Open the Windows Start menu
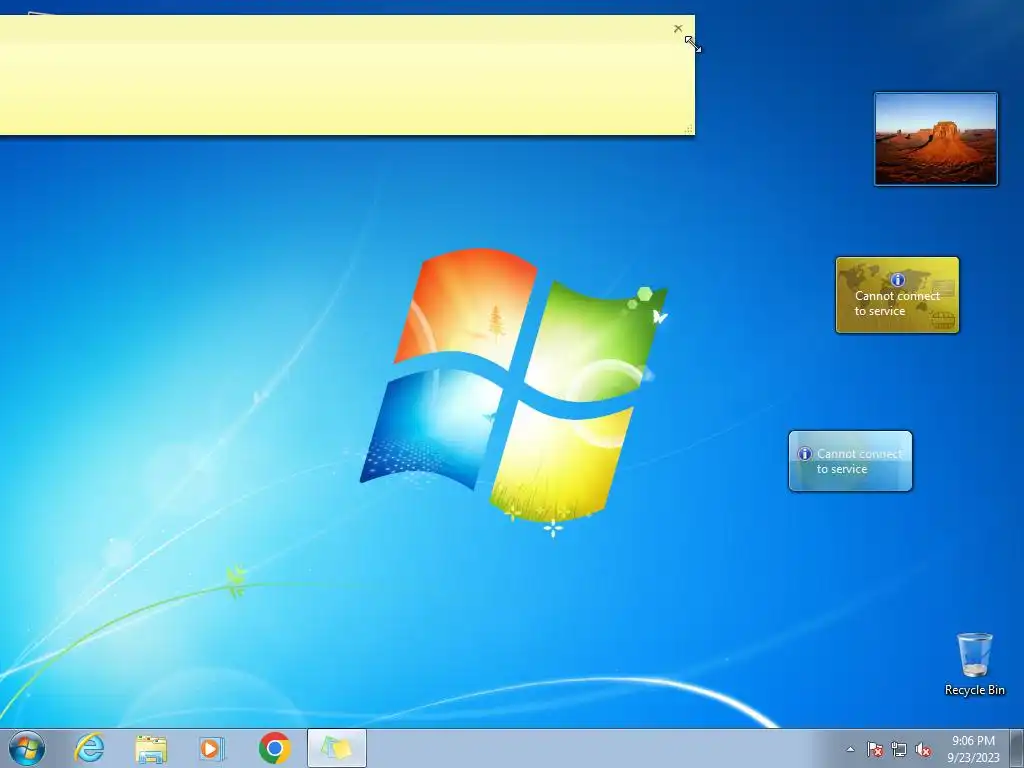Viewport: 1024px width, 768px height. [27, 748]
